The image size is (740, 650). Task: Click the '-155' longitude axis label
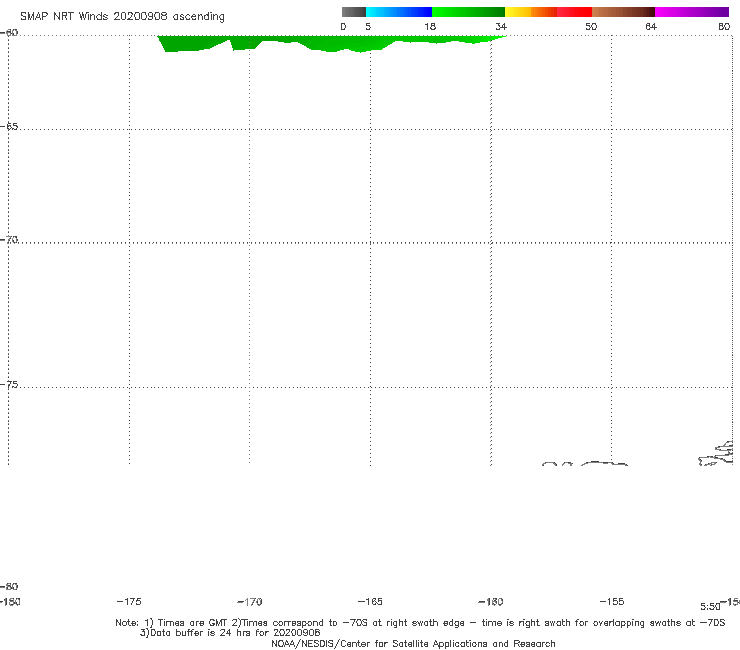pyautogui.click(x=612, y=602)
